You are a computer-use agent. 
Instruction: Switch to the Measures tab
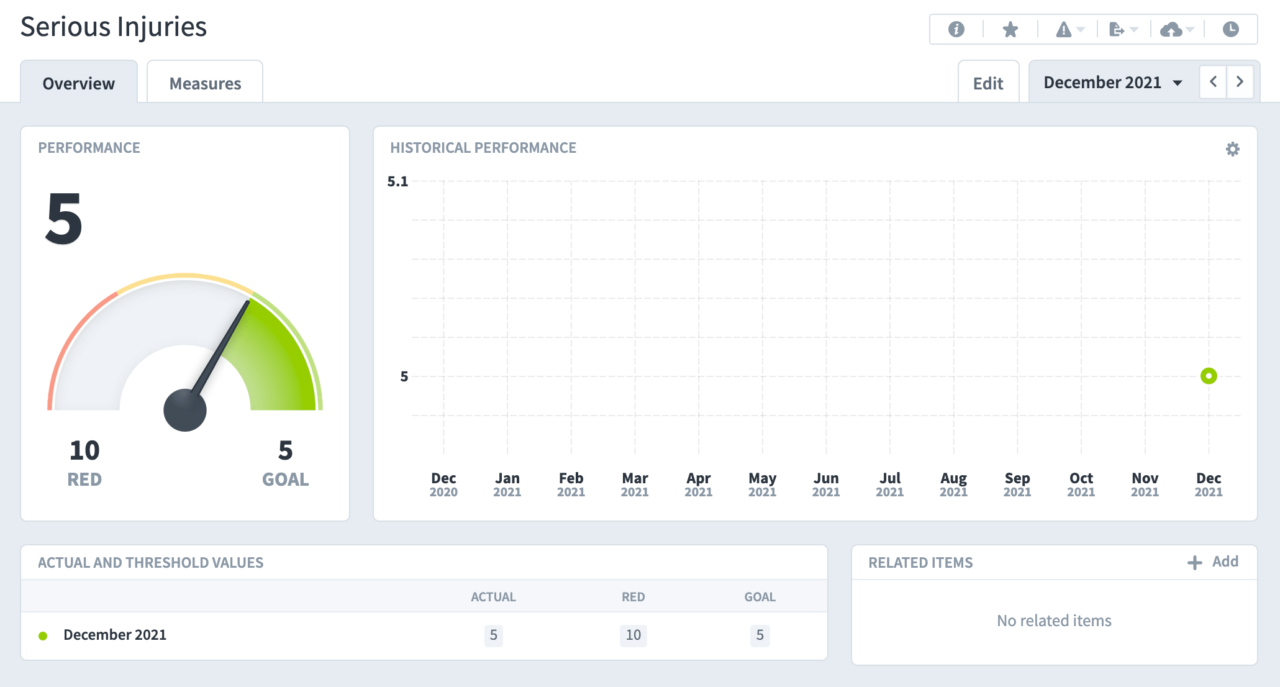204,83
